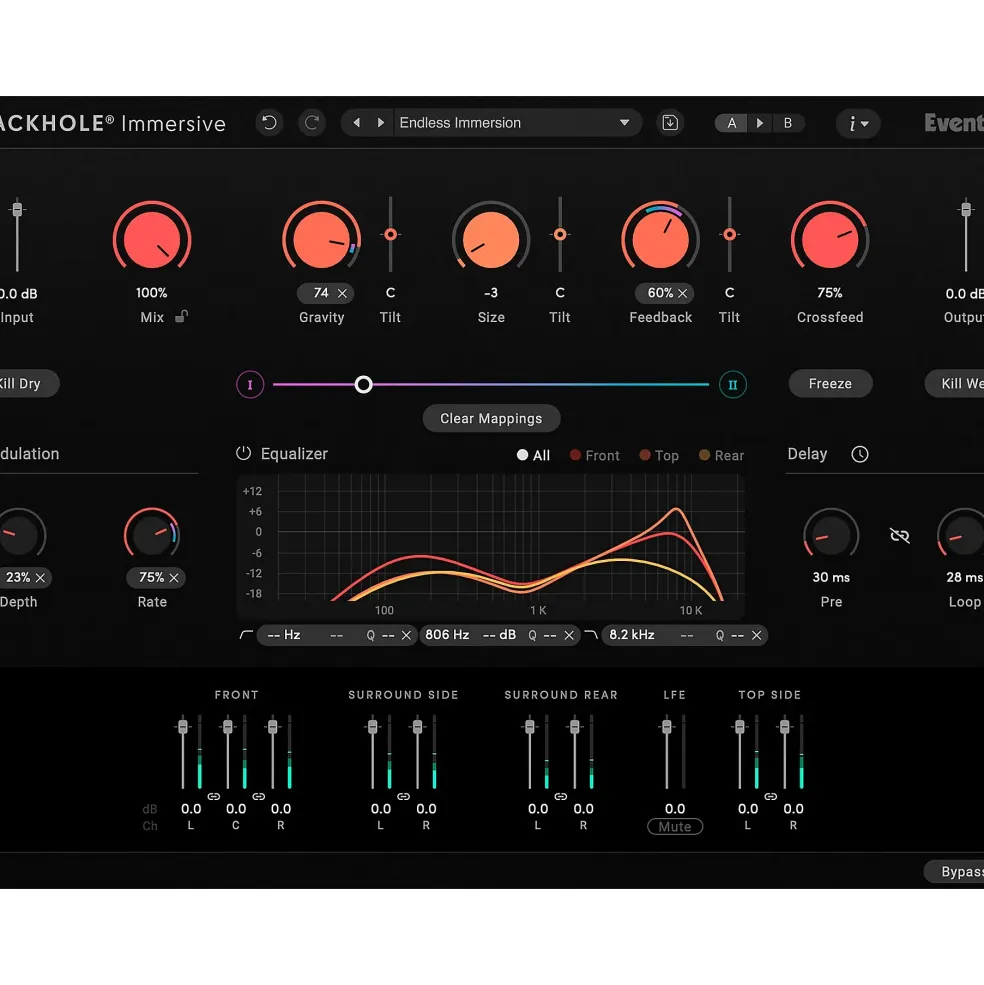Click the Delay tempo sync clock icon
Image resolution: width=984 pixels, height=985 pixels.
[x=860, y=454]
